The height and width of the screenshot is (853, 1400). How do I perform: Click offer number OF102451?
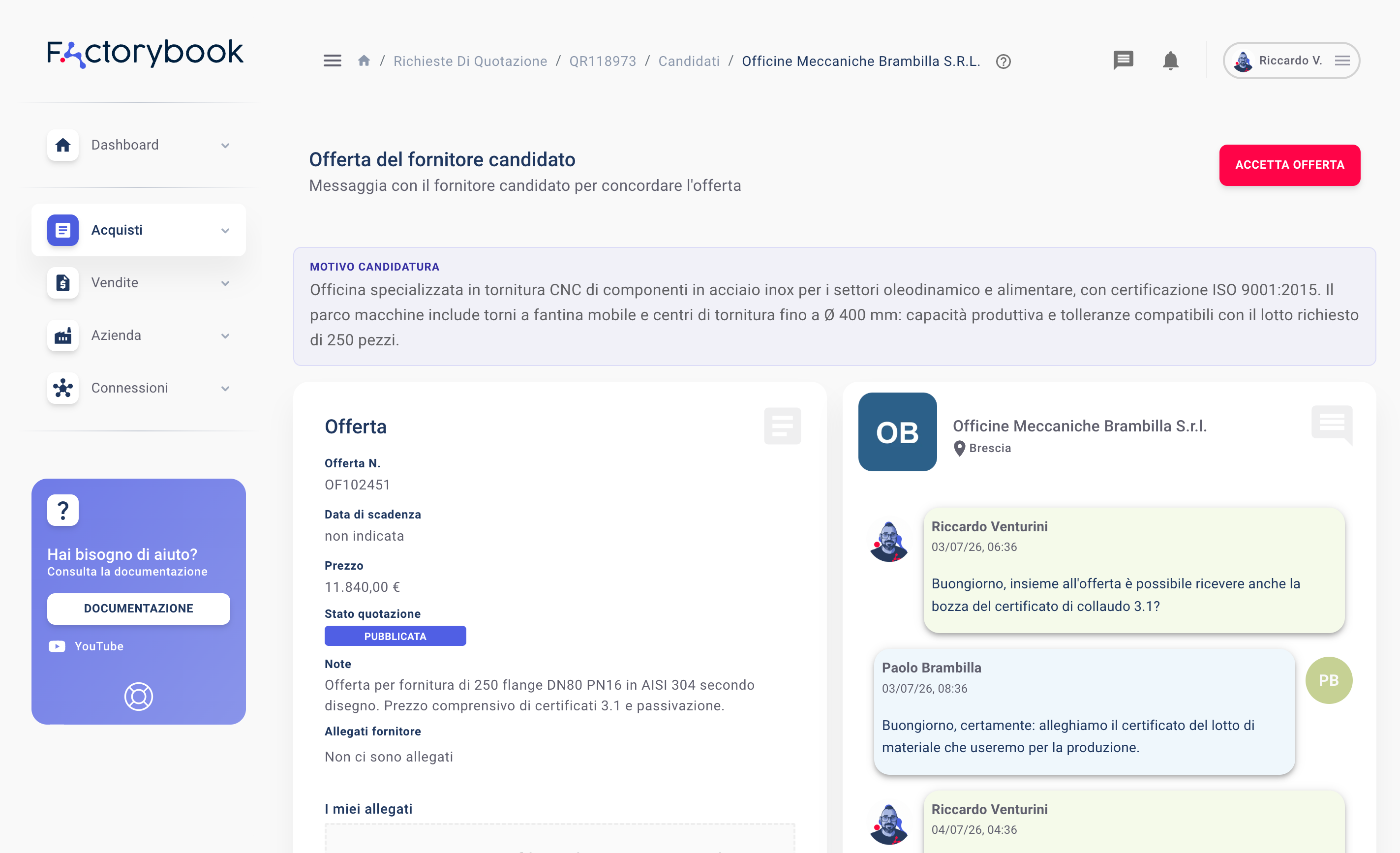coord(358,486)
